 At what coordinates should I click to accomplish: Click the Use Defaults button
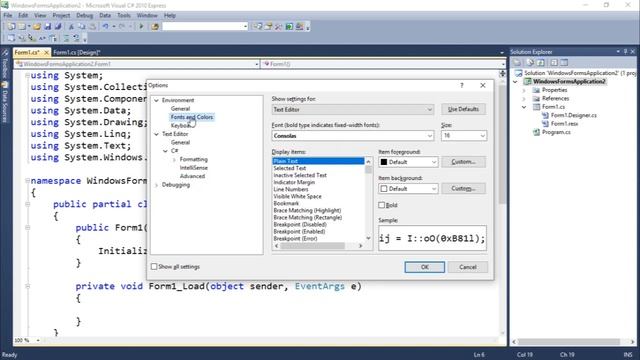coord(463,109)
